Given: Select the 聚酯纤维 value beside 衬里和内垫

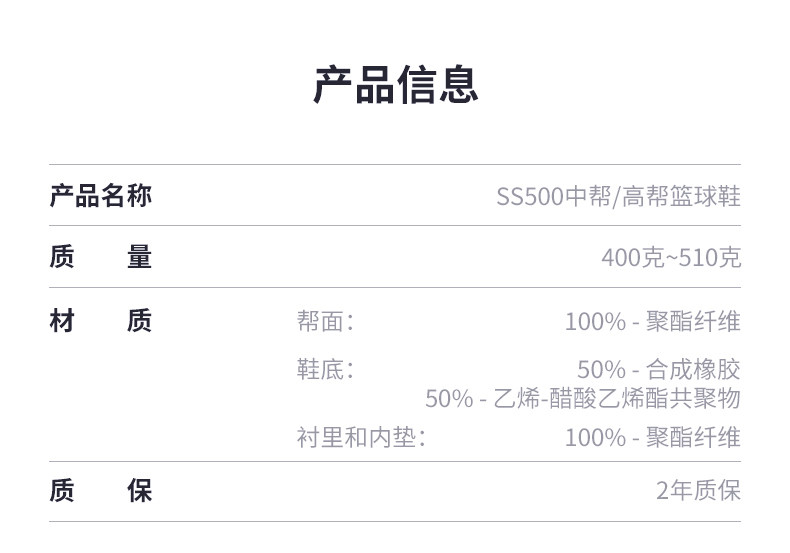Looking at the screenshot, I should point(693,437).
